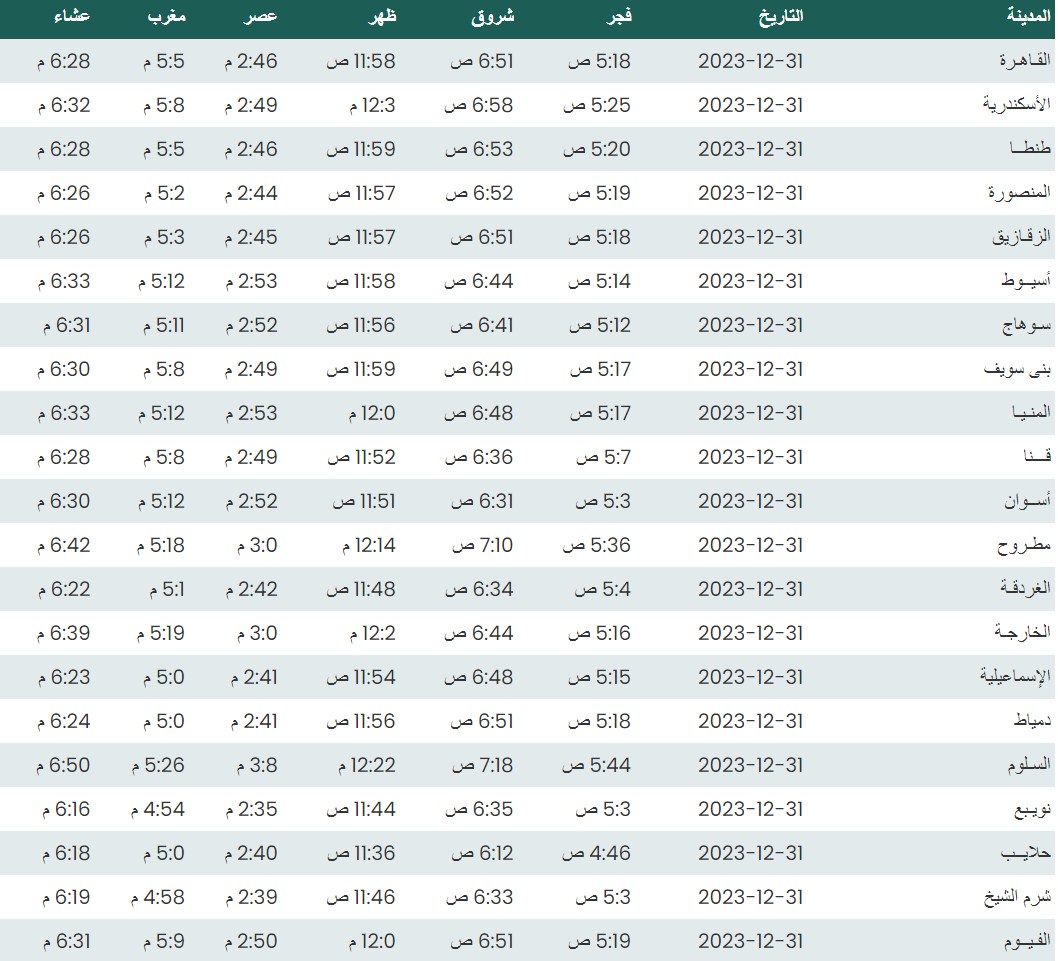Select the شرم الشيخ city name
The height and width of the screenshot is (961, 1058).
(x=1018, y=898)
